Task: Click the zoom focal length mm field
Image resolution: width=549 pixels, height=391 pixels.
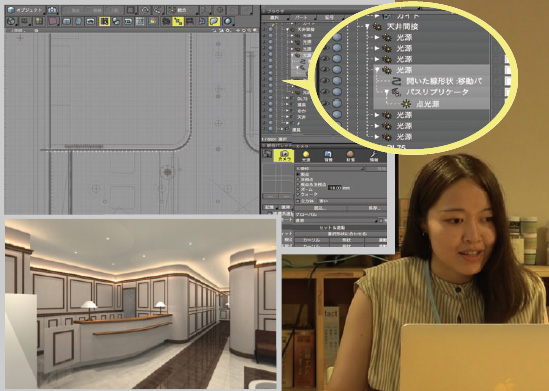Action: (x=335, y=188)
